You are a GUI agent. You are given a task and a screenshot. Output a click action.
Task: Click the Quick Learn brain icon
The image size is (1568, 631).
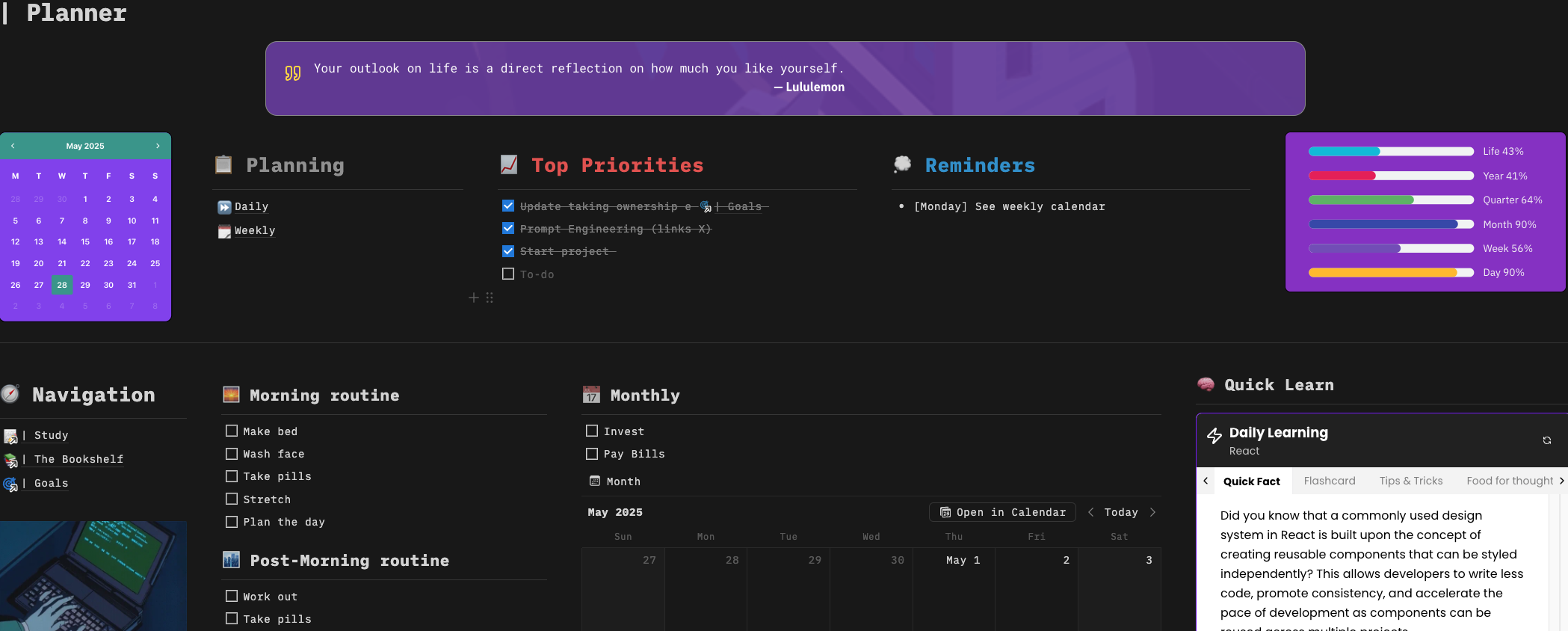point(1206,384)
